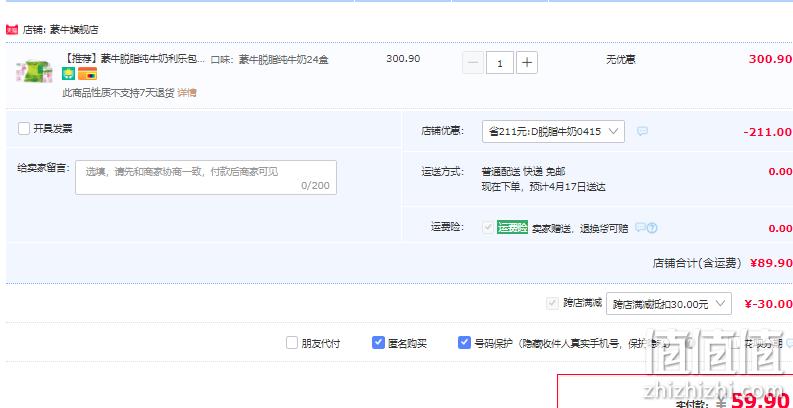Click the 普通配送 快递 免邮 shipping text
Viewport: 793px width, 408px height.
(523, 172)
